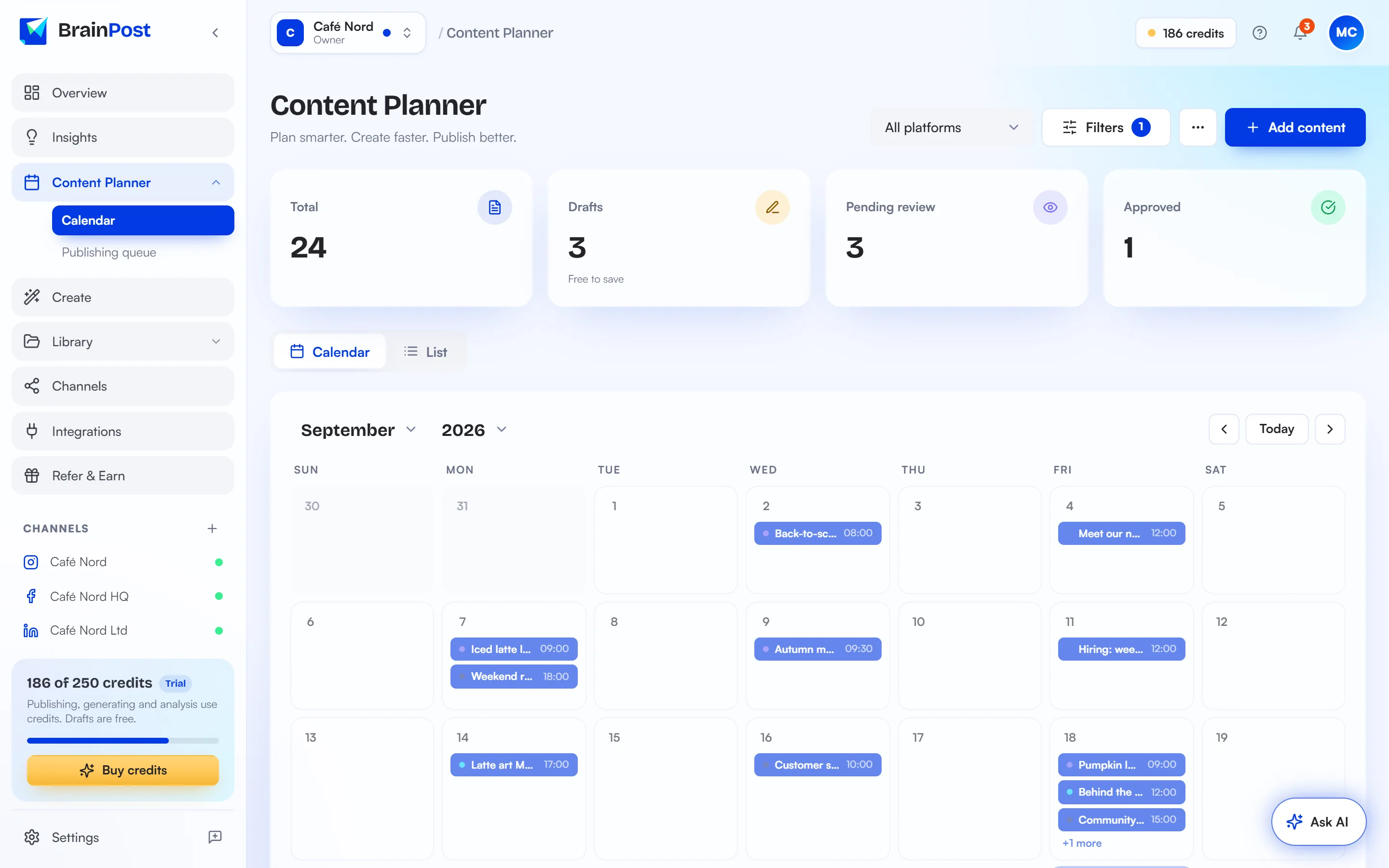Add a new channel with plus icon
Image resolution: width=1389 pixels, height=868 pixels.
[212, 528]
